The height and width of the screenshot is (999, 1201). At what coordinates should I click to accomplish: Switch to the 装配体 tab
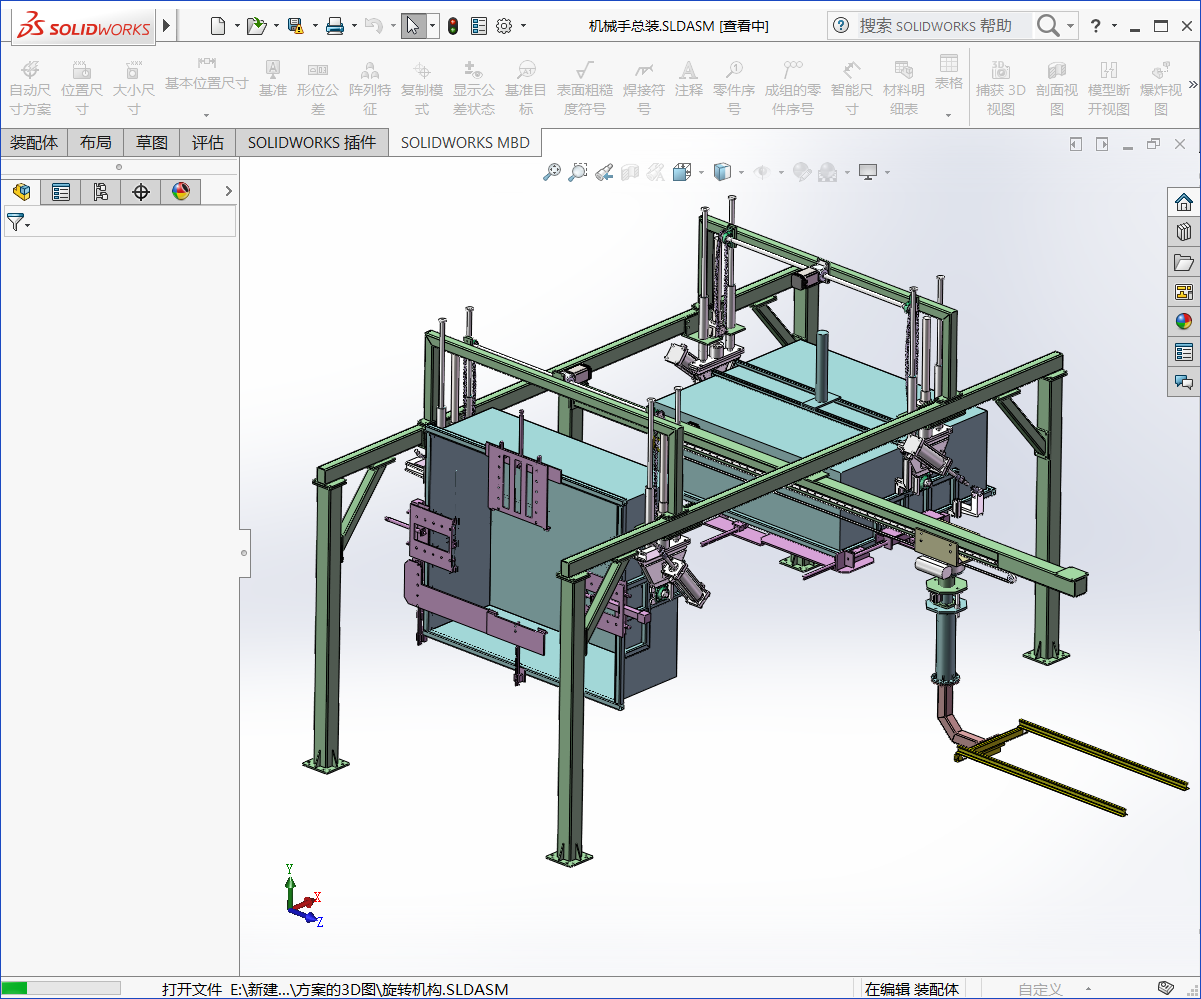34,143
